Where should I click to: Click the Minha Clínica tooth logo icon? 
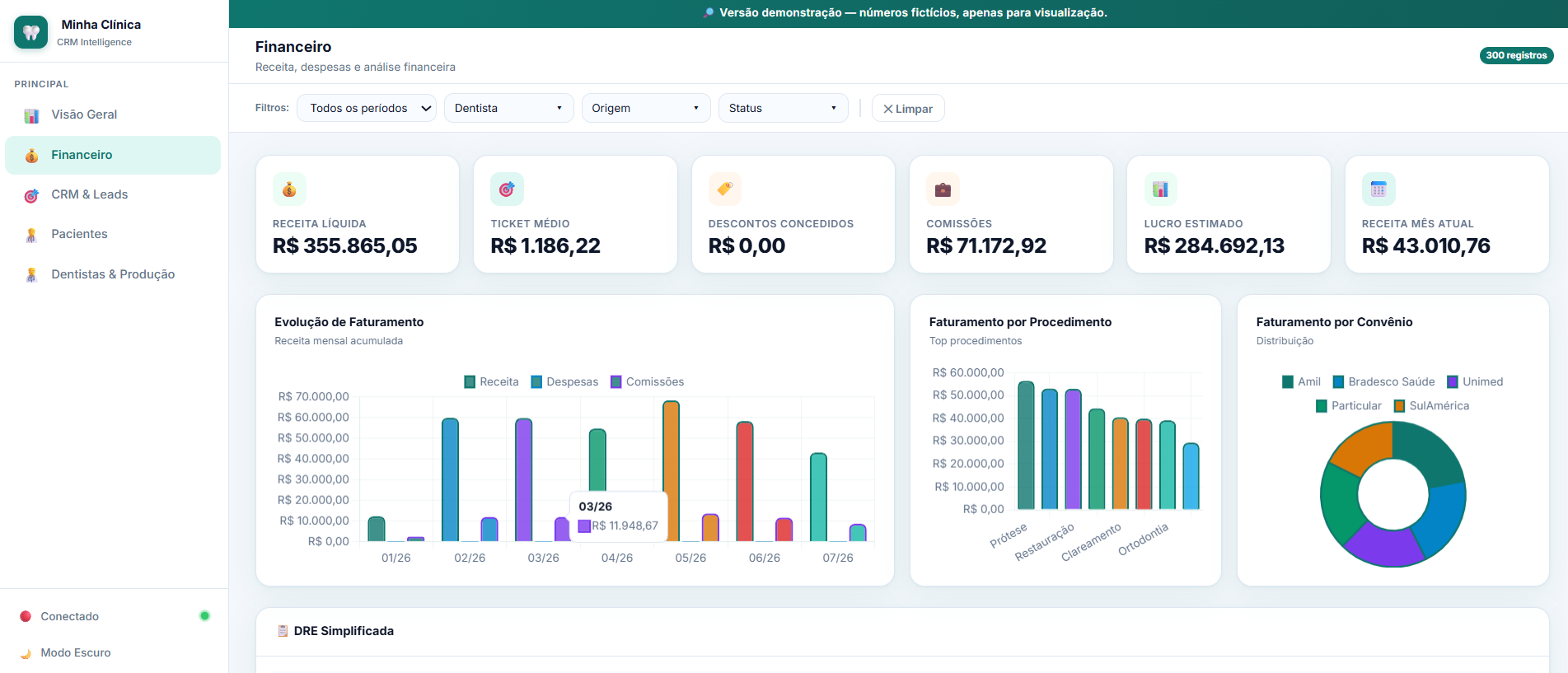pyautogui.click(x=31, y=32)
